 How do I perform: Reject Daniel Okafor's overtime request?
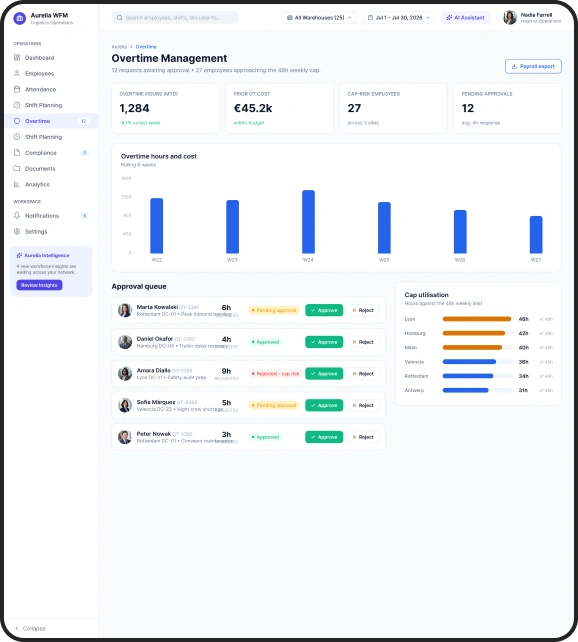363,342
